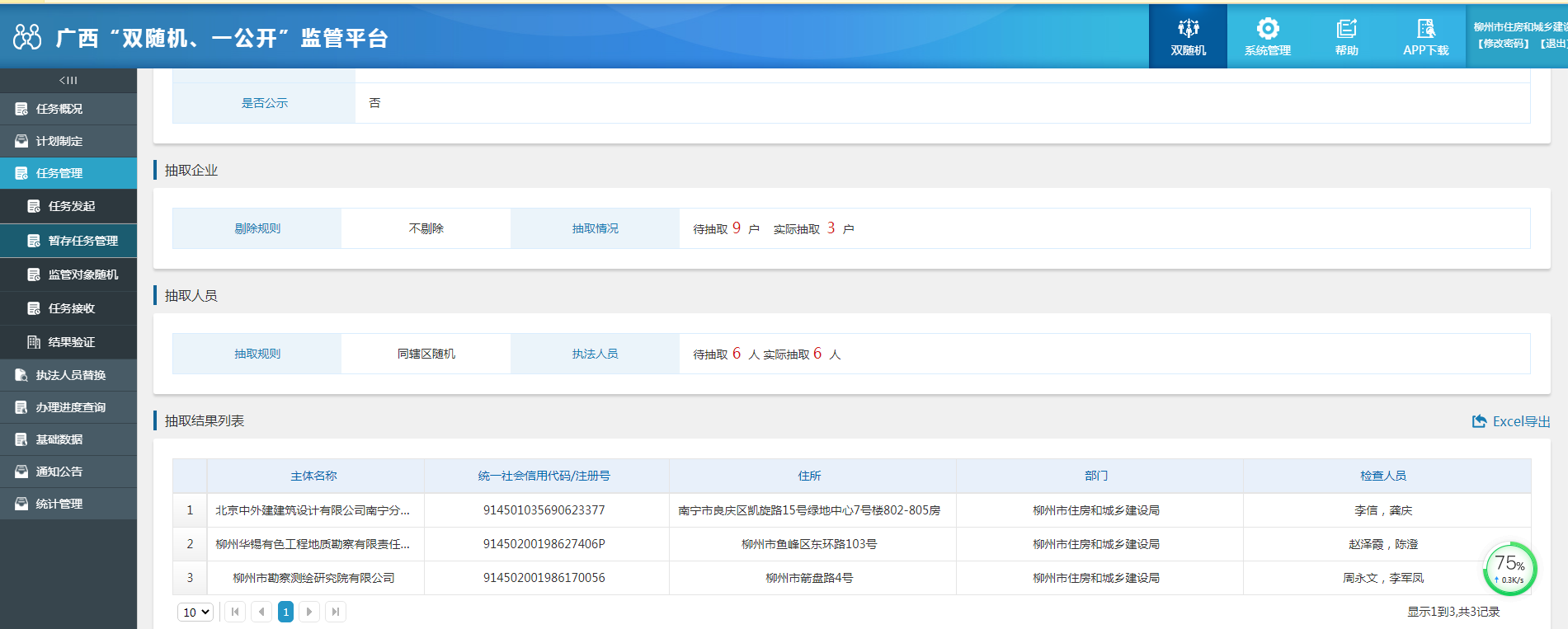Image resolution: width=1568 pixels, height=629 pixels.
Task: Open the page size dropdown showing 10
Action: point(195,612)
